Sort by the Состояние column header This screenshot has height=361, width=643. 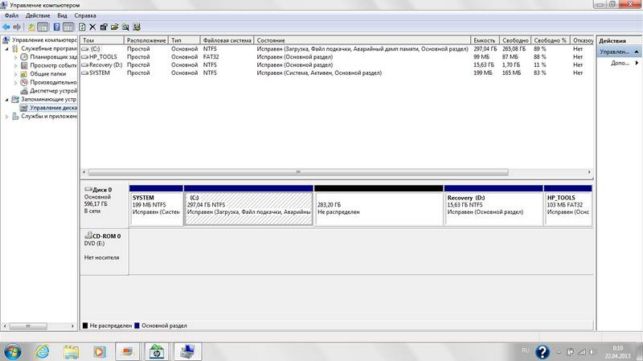pyautogui.click(x=362, y=40)
